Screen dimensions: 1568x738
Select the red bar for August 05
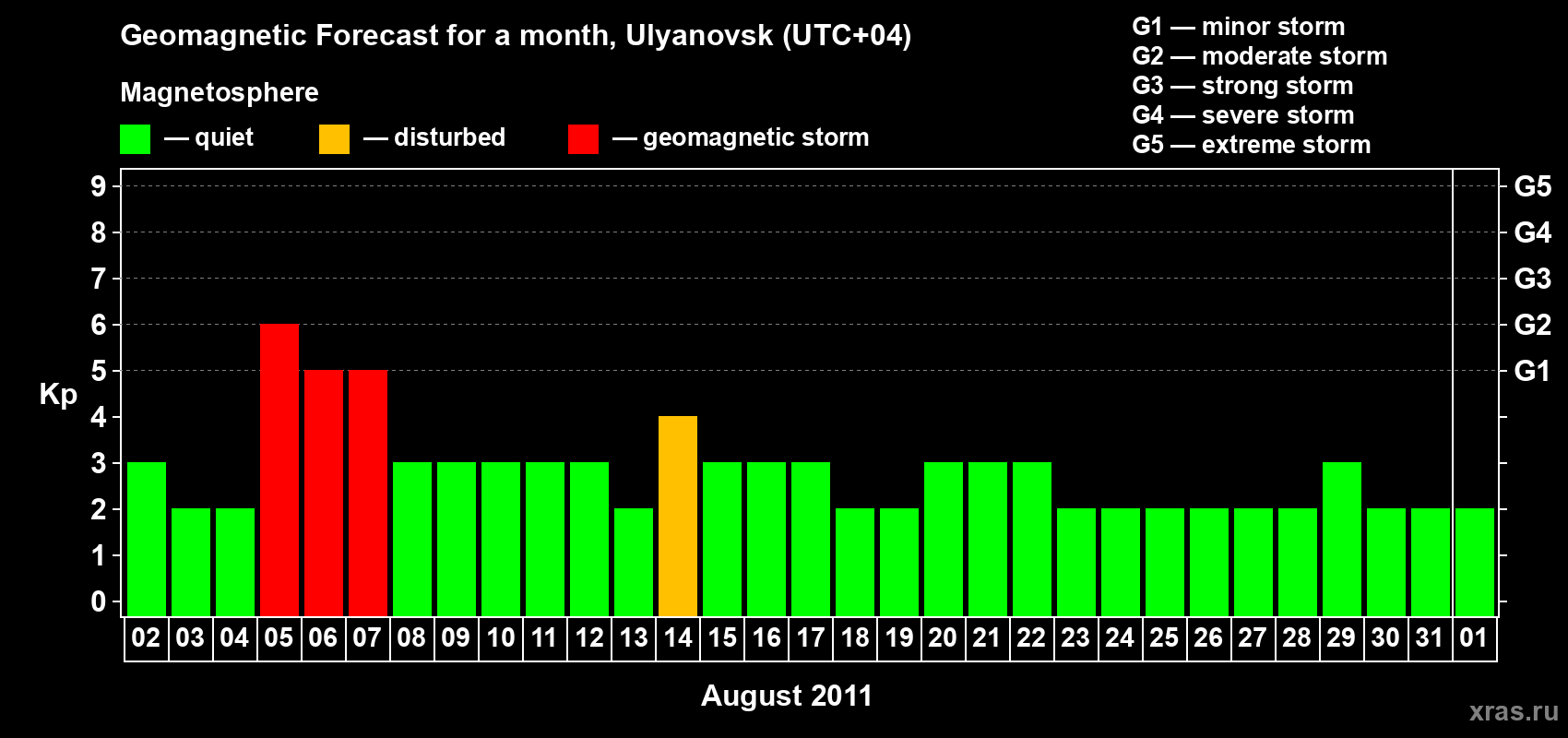point(279,470)
